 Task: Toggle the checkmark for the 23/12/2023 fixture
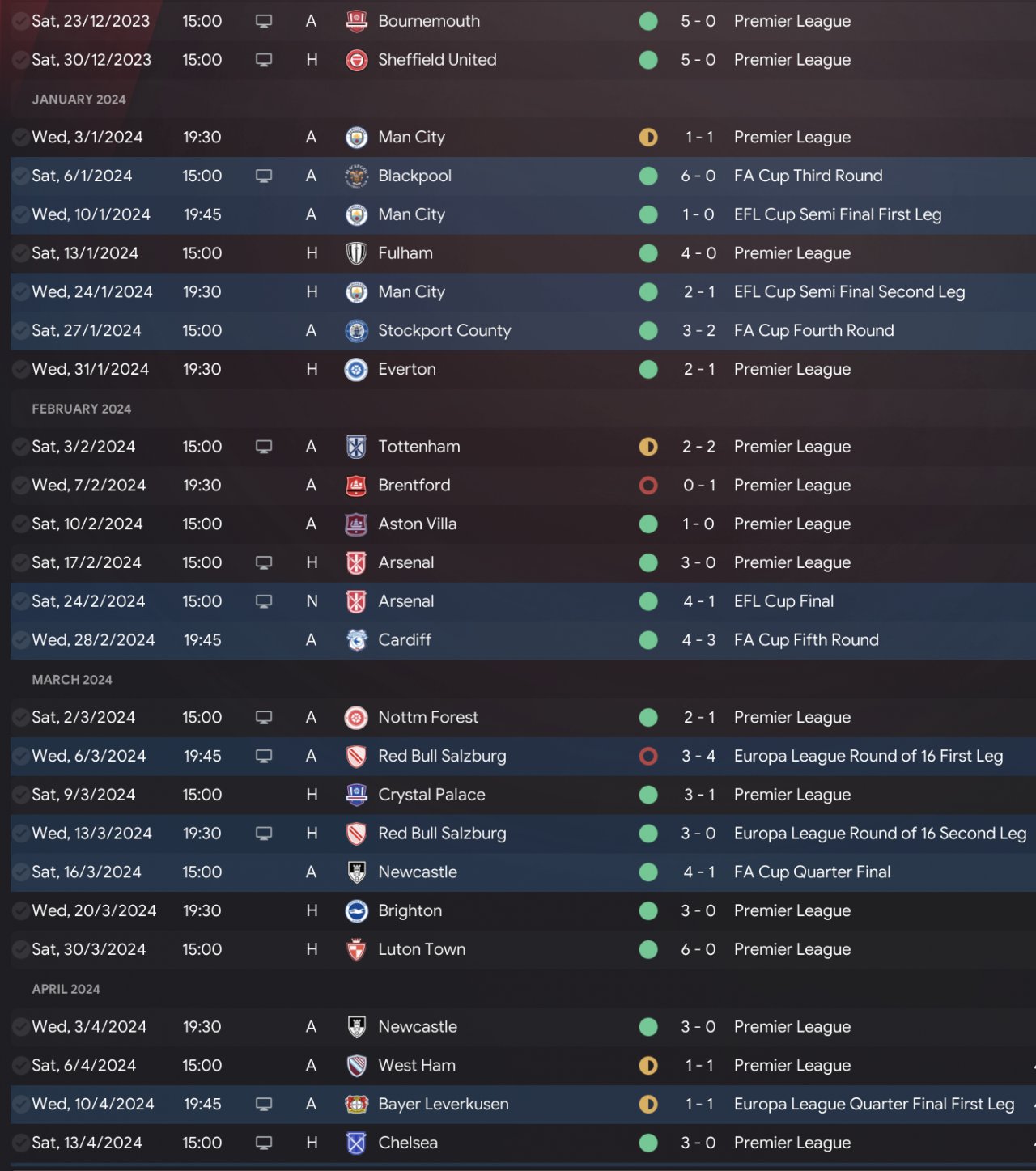click(x=20, y=21)
